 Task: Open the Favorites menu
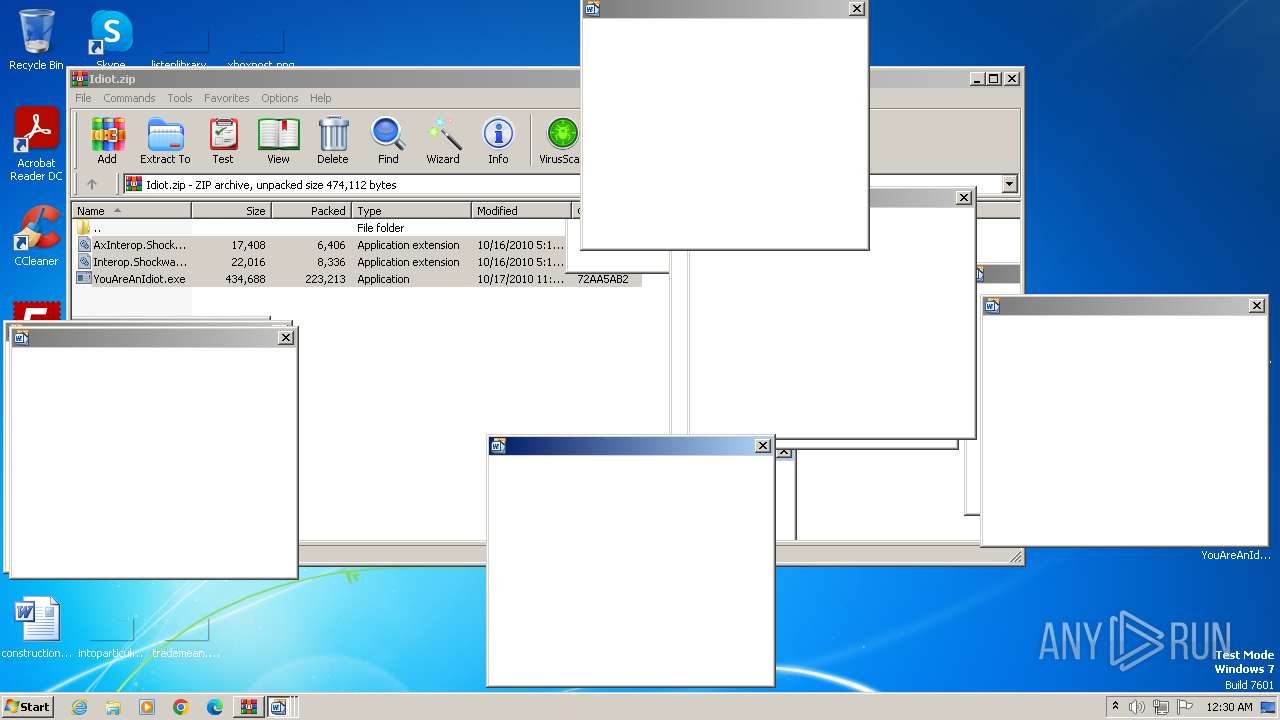click(x=227, y=98)
